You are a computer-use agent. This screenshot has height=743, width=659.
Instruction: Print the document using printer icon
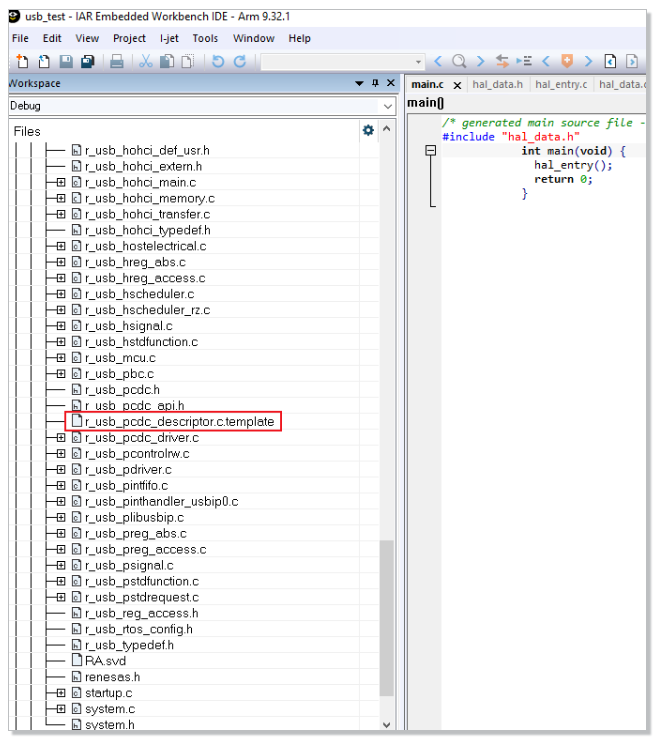pos(117,62)
